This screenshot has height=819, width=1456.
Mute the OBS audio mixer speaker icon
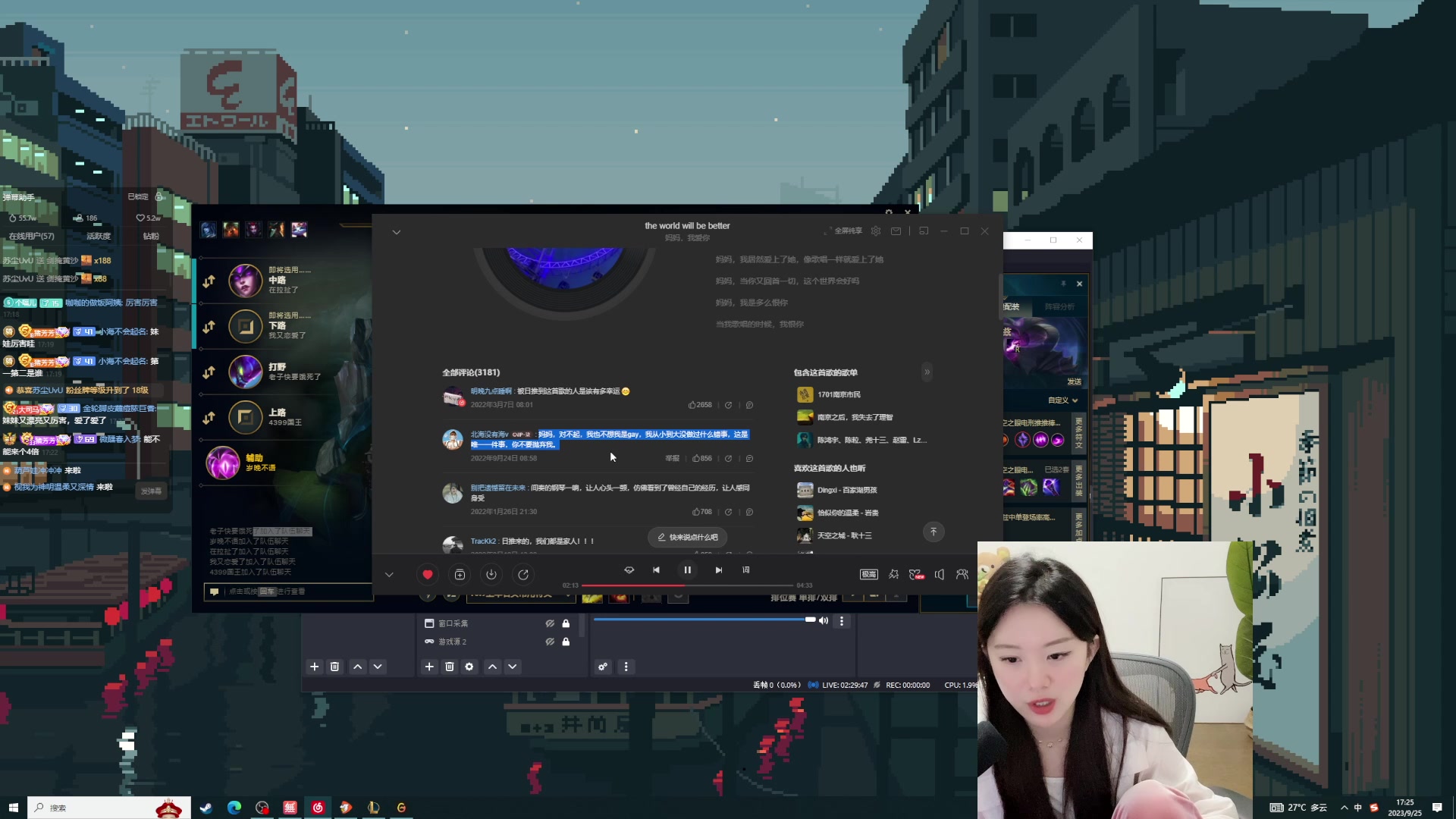[824, 620]
